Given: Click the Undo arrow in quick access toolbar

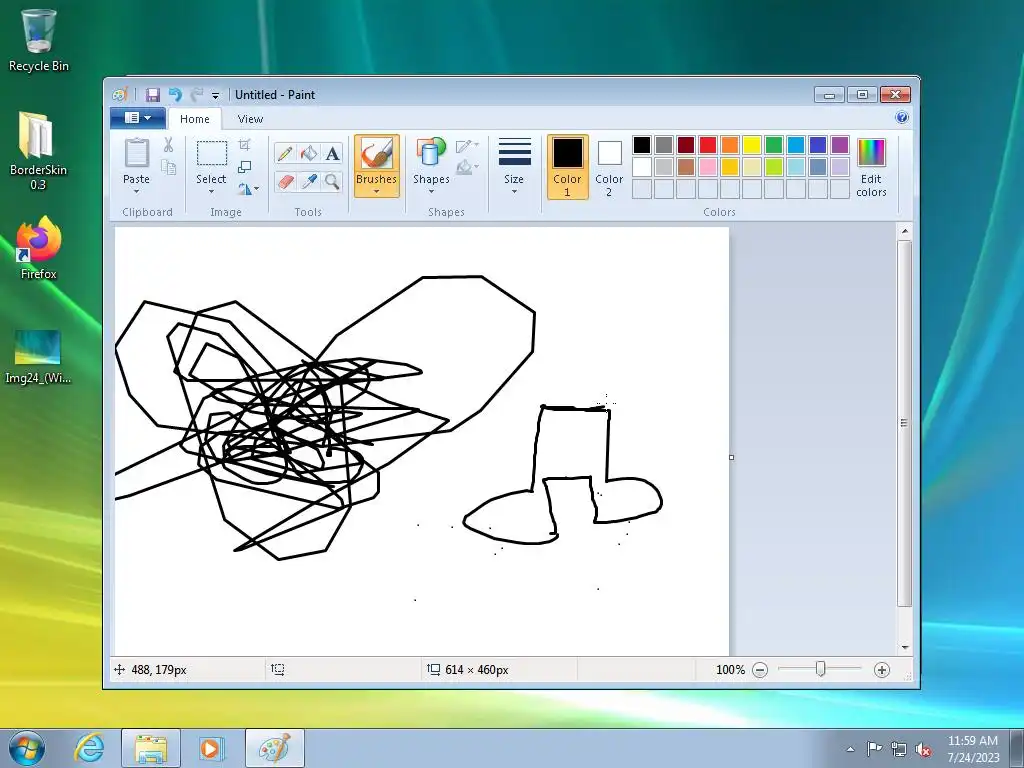Looking at the screenshot, I should pyautogui.click(x=175, y=95).
